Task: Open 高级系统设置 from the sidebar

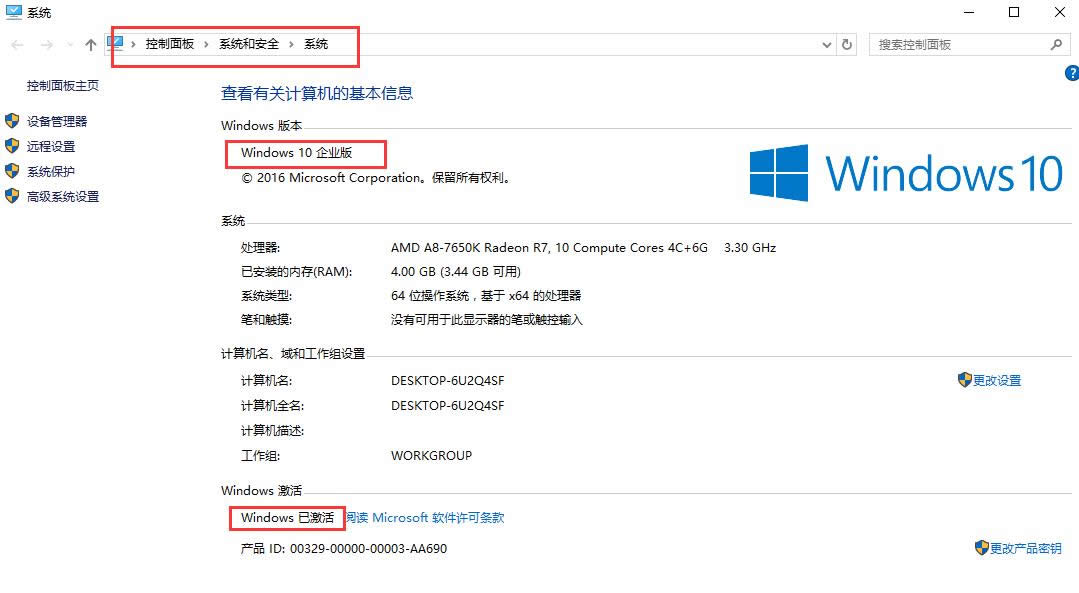Action: click(x=61, y=196)
